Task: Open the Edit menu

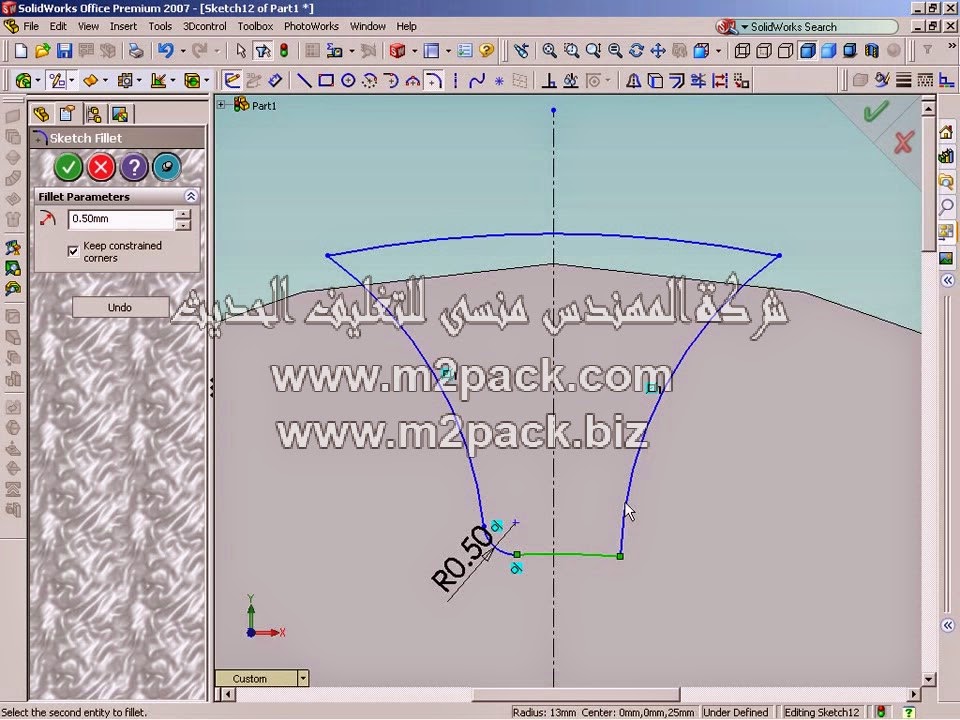Action: click(58, 26)
